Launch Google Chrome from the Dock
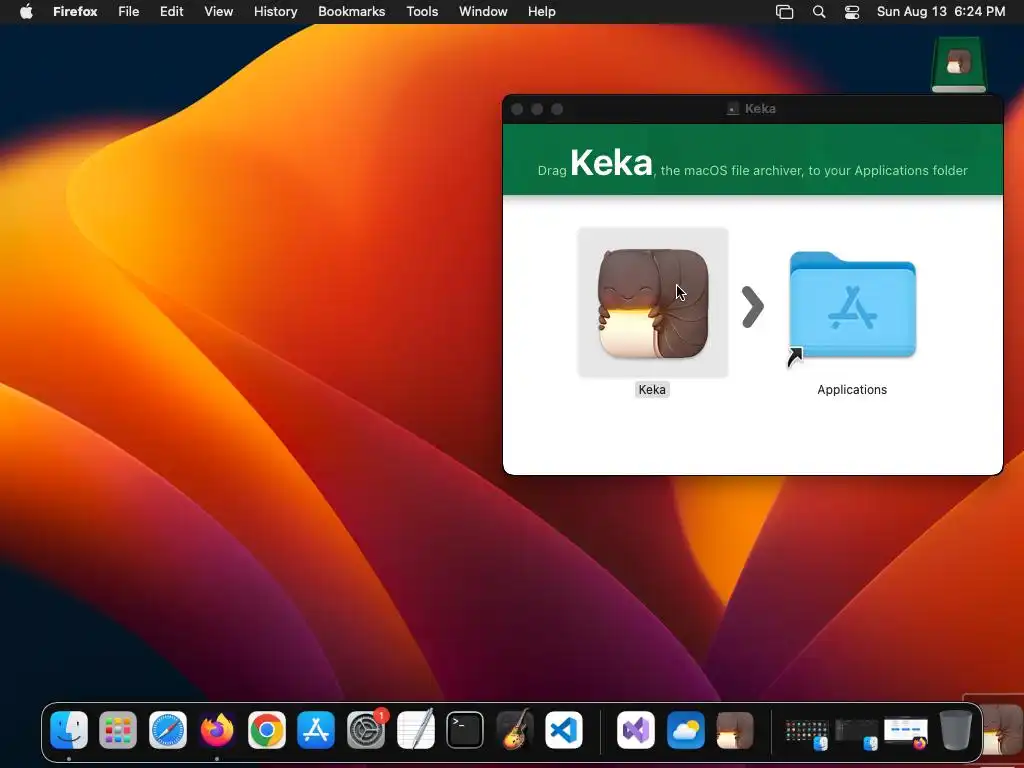 (x=266, y=730)
